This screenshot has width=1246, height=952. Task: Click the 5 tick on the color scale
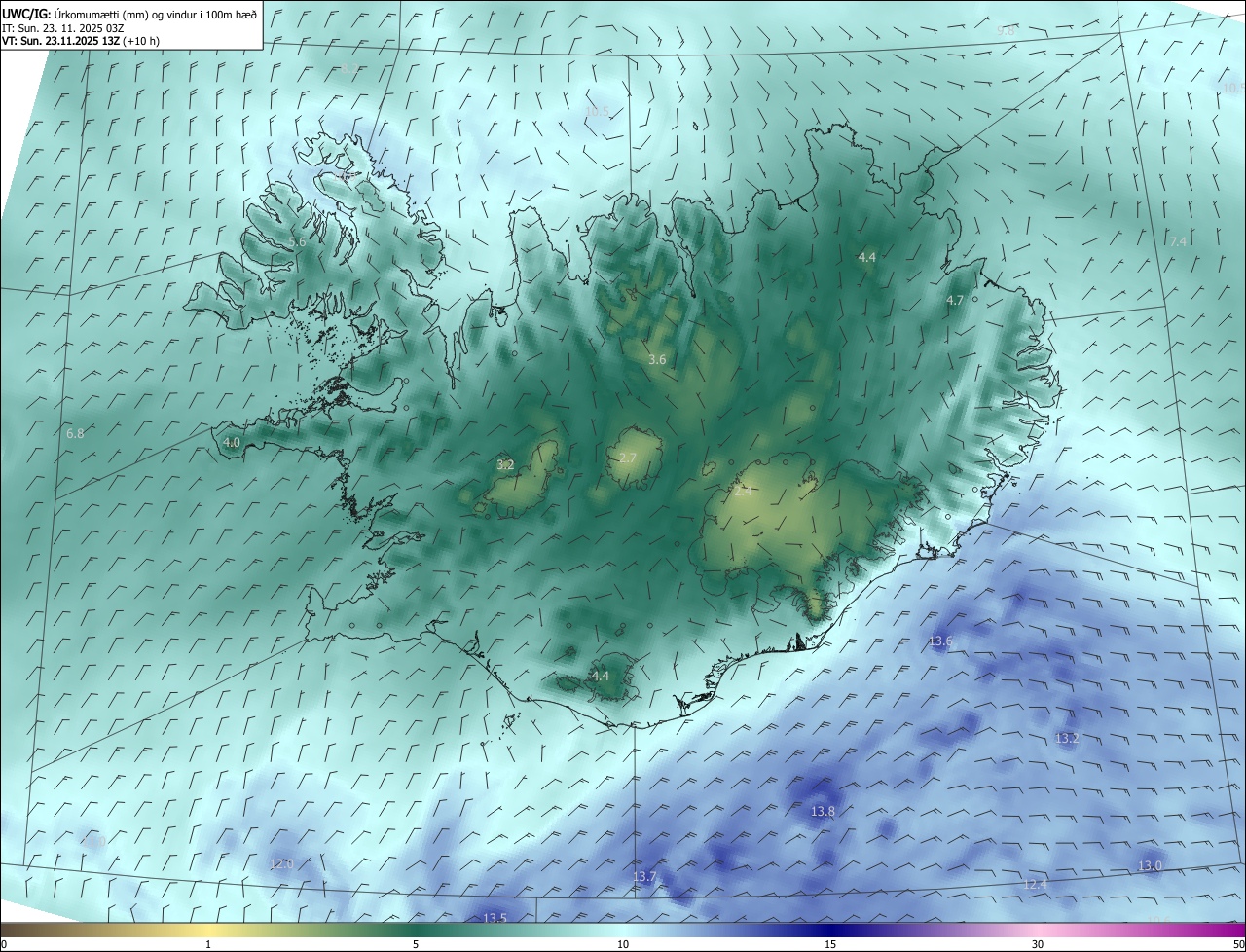(x=416, y=944)
